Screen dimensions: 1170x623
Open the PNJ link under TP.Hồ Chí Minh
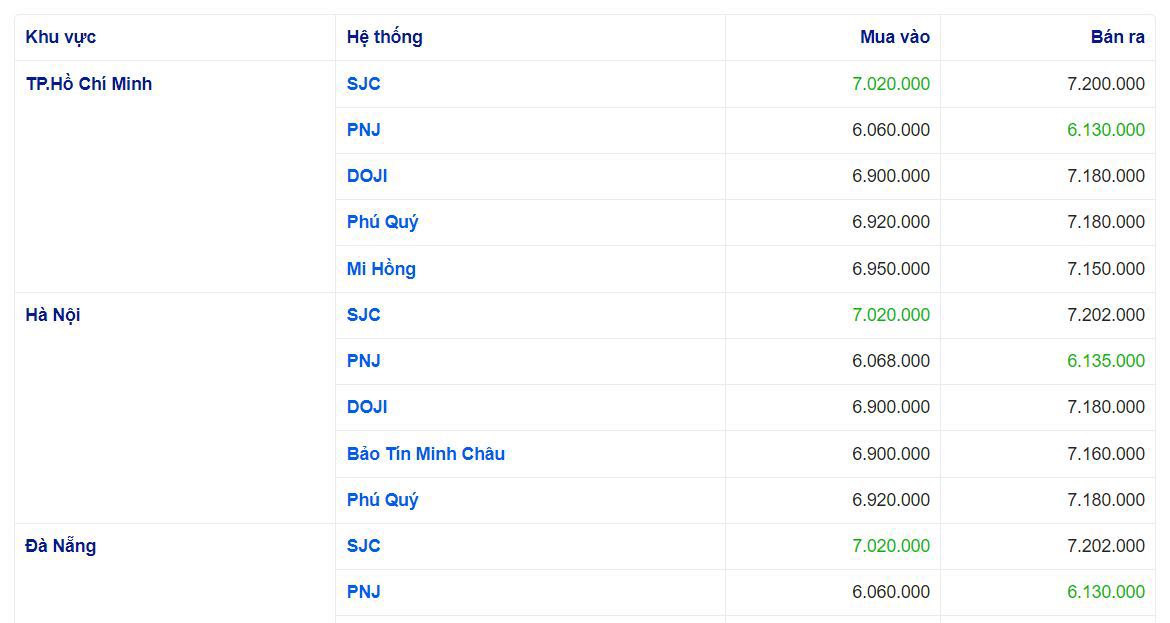click(363, 130)
